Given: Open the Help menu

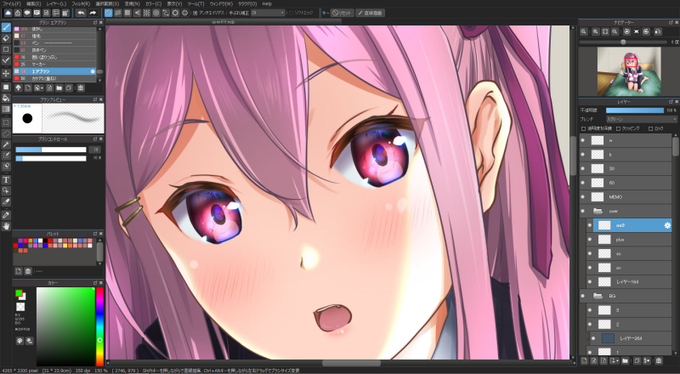Looking at the screenshot, I should pyautogui.click(x=267, y=3).
